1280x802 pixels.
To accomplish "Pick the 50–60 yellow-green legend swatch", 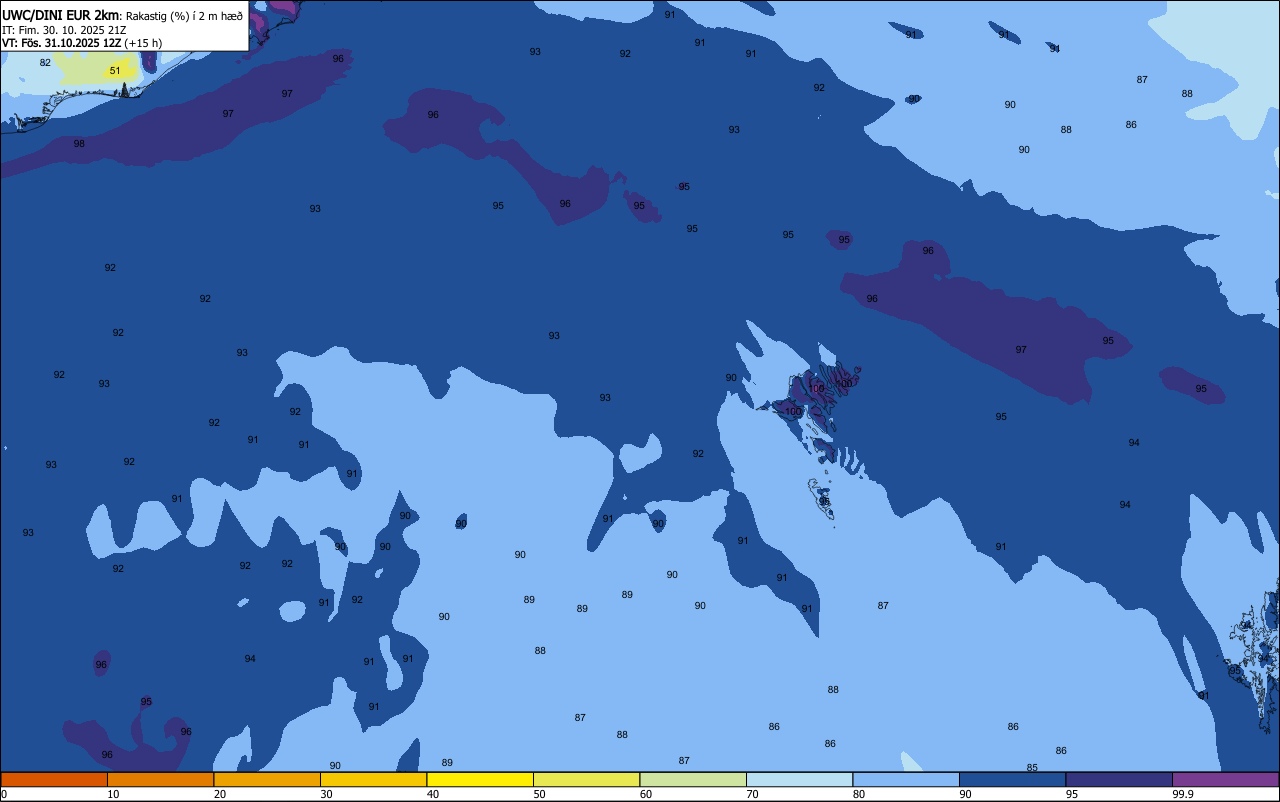I will tap(586, 779).
